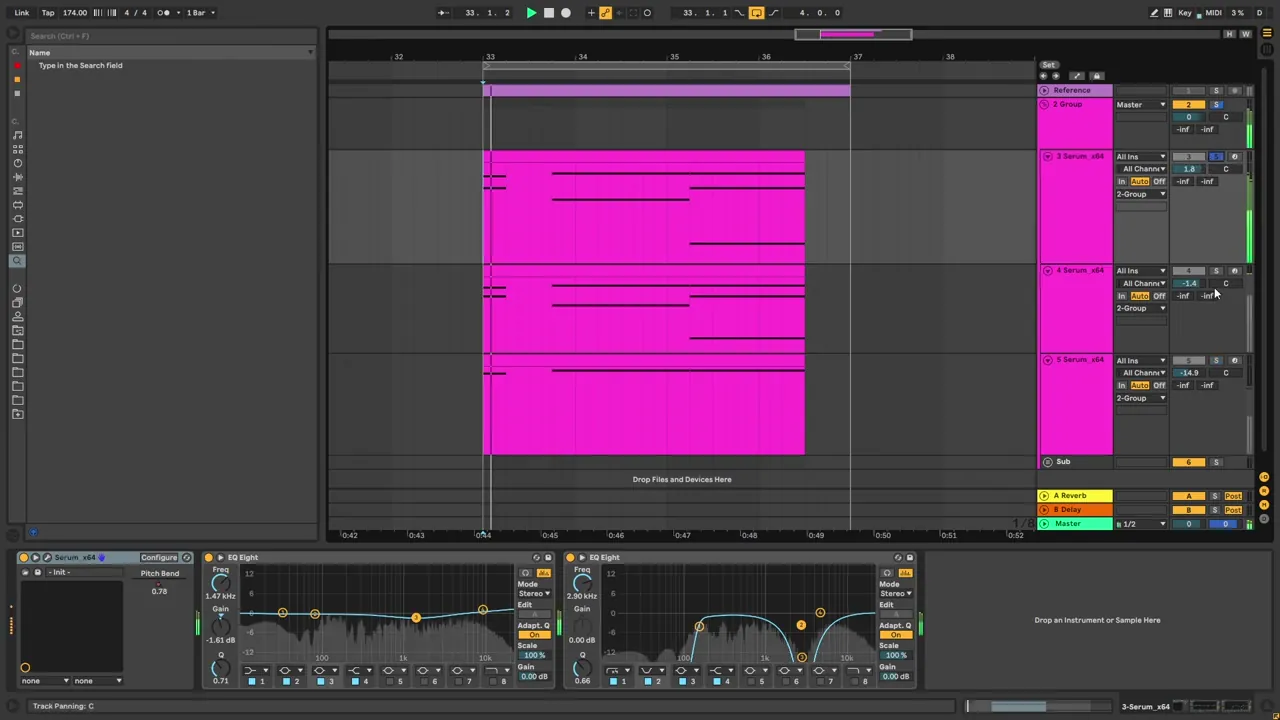Click the first EQ Eight Q knob
1280x720 pixels.
tap(220, 668)
